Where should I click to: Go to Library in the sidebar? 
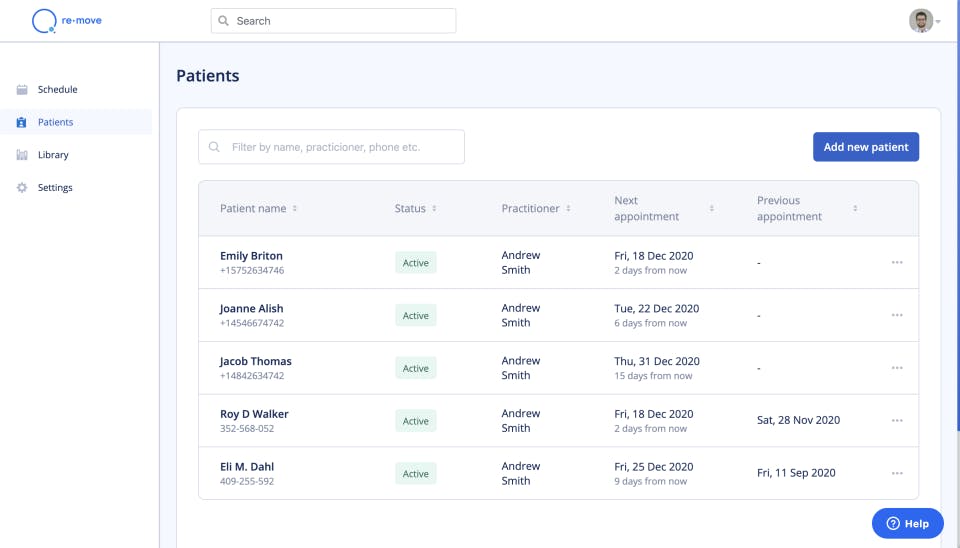coord(53,155)
